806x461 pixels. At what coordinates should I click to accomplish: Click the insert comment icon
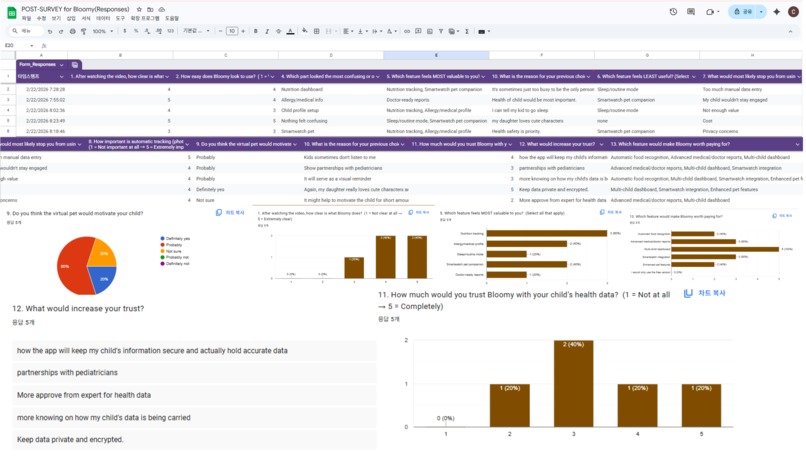(x=418, y=31)
